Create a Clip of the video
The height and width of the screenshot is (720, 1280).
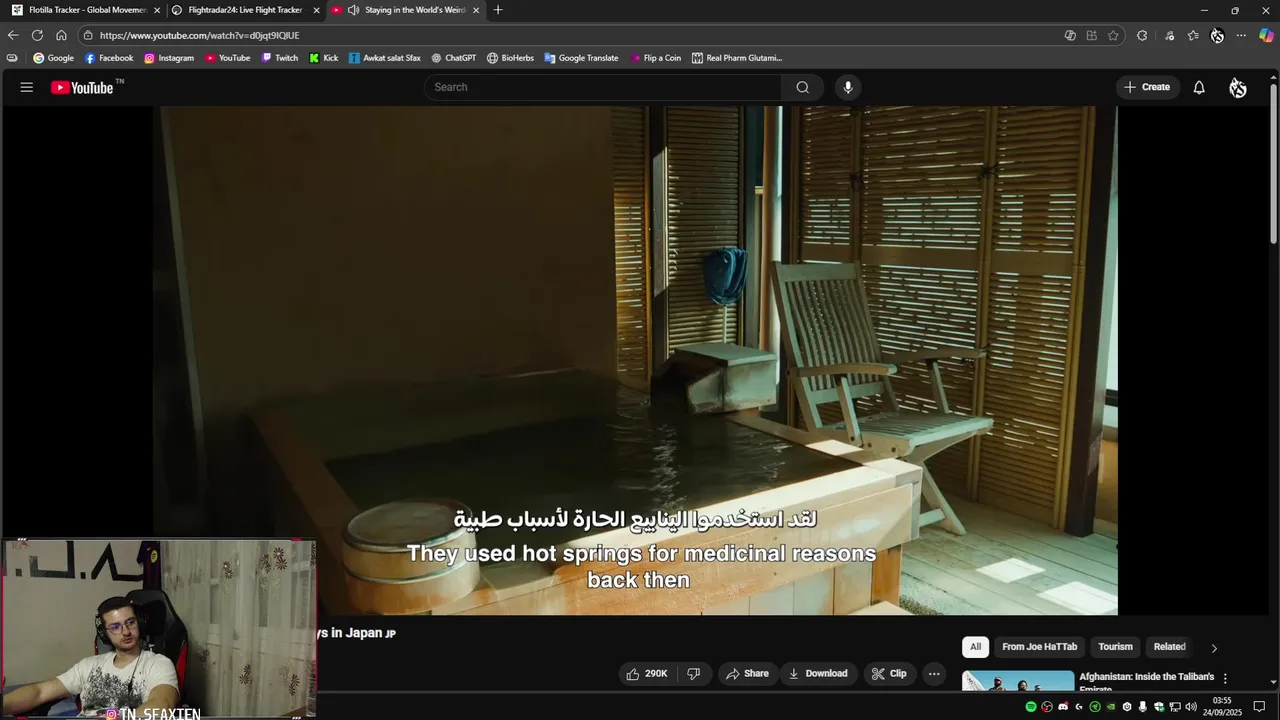[x=888, y=674]
